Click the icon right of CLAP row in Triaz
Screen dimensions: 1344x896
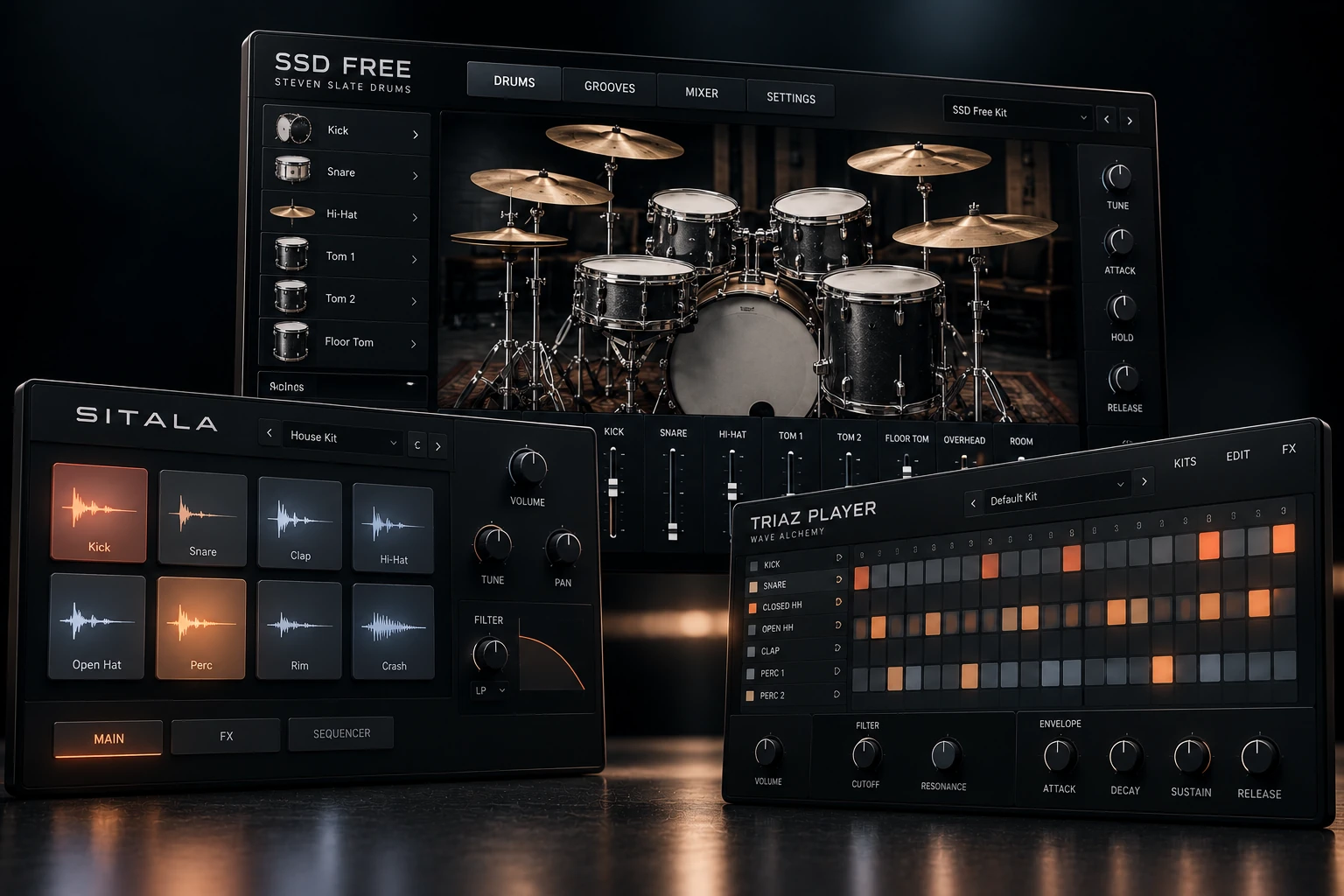pyautogui.click(x=837, y=647)
